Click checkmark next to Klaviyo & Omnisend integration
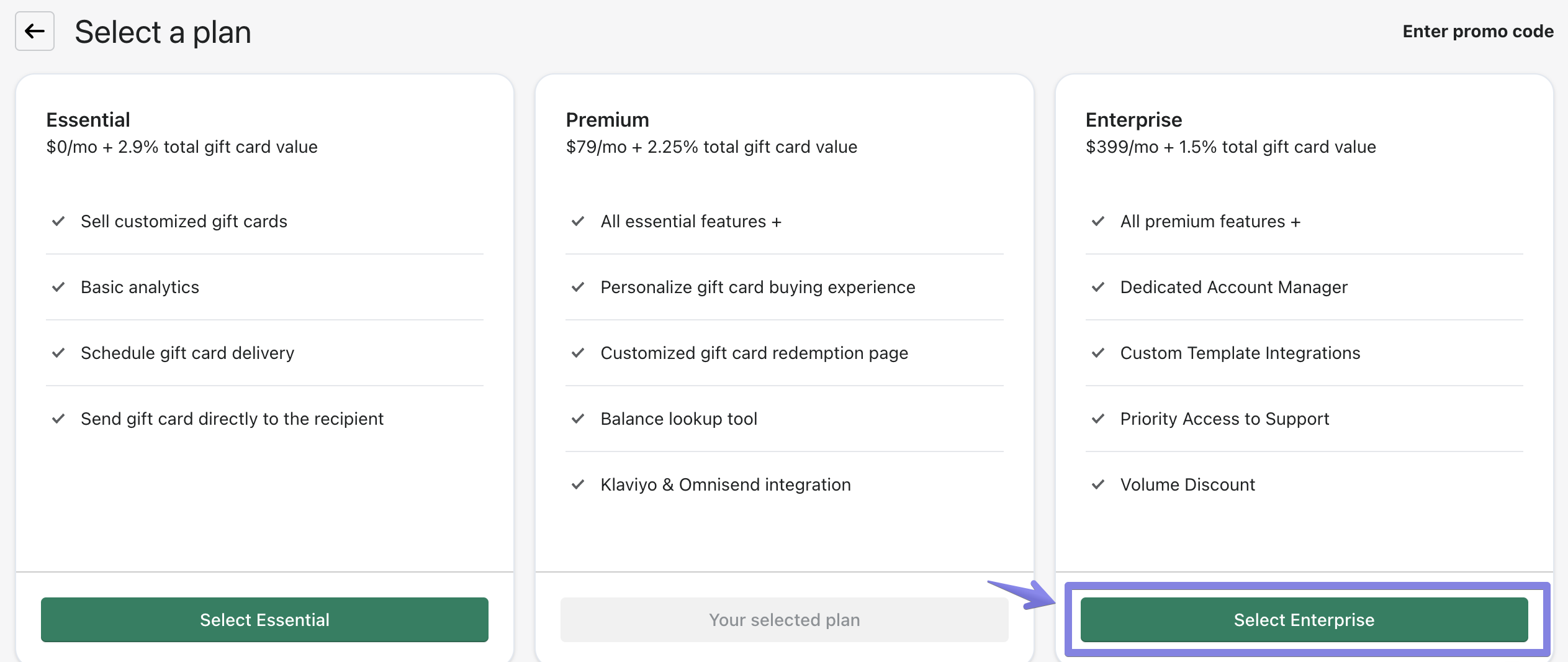 pyautogui.click(x=578, y=485)
